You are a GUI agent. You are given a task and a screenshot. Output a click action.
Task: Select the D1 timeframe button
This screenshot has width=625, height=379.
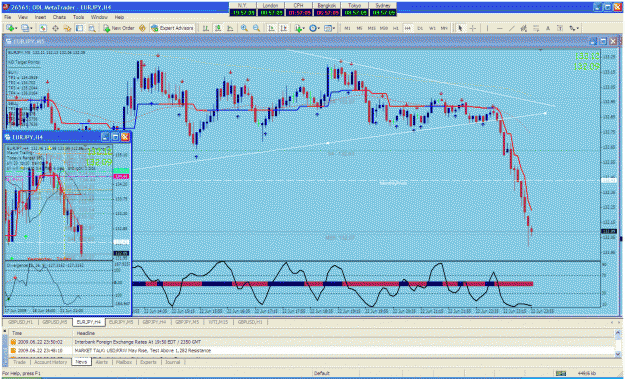tap(420, 28)
